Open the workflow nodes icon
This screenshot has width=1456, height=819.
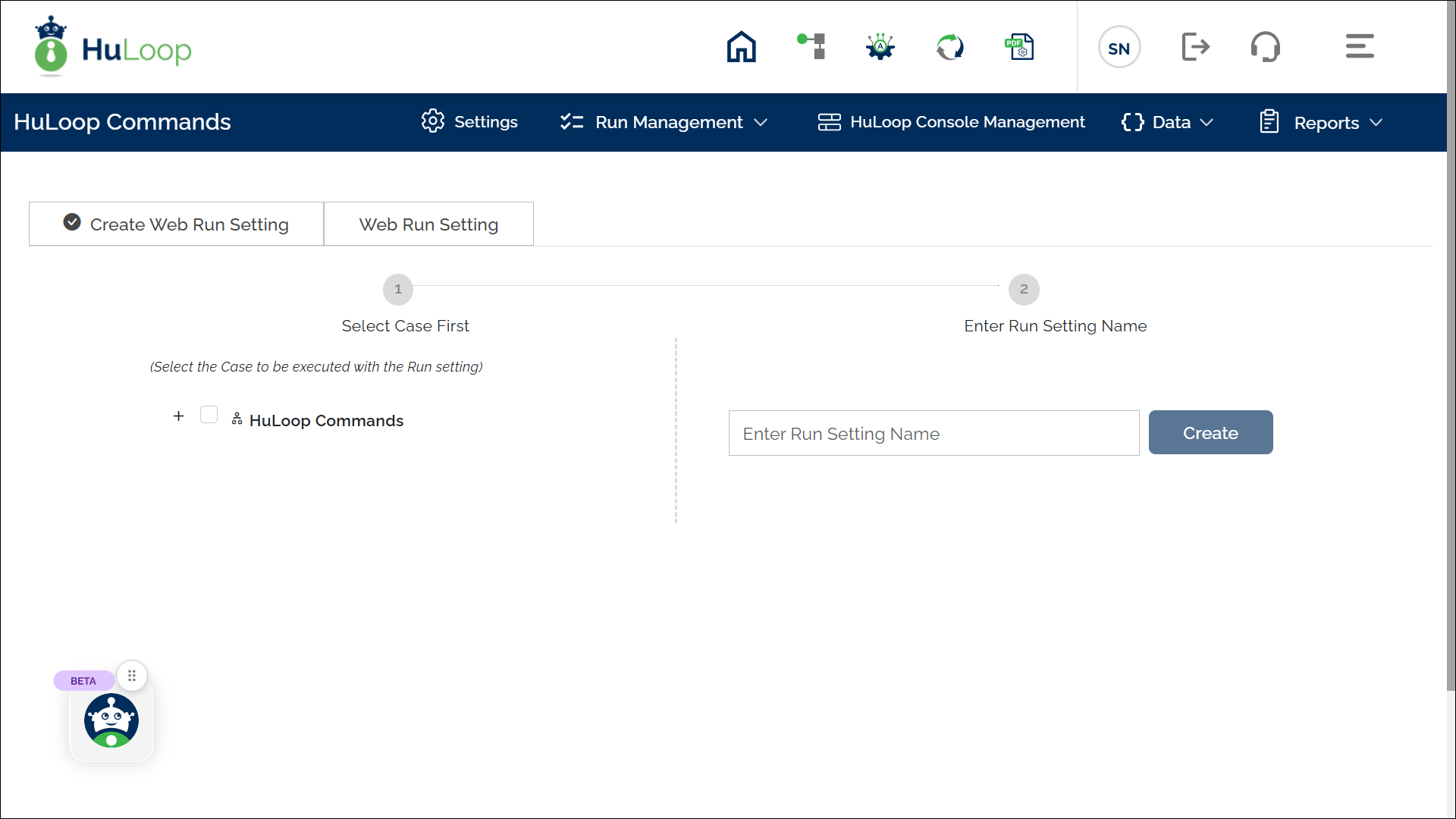click(811, 47)
